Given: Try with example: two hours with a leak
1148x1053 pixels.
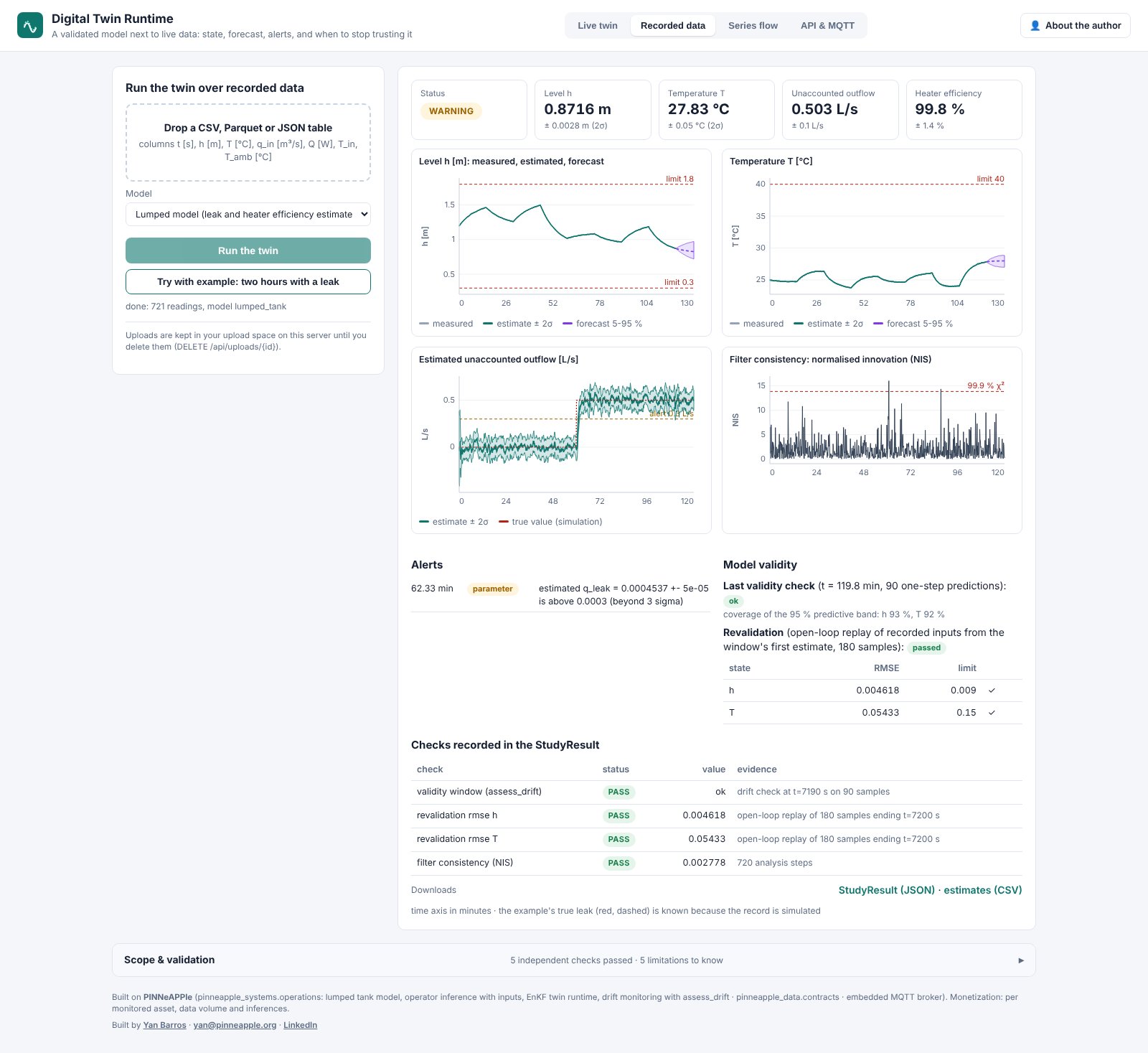Looking at the screenshot, I should click(x=248, y=282).
